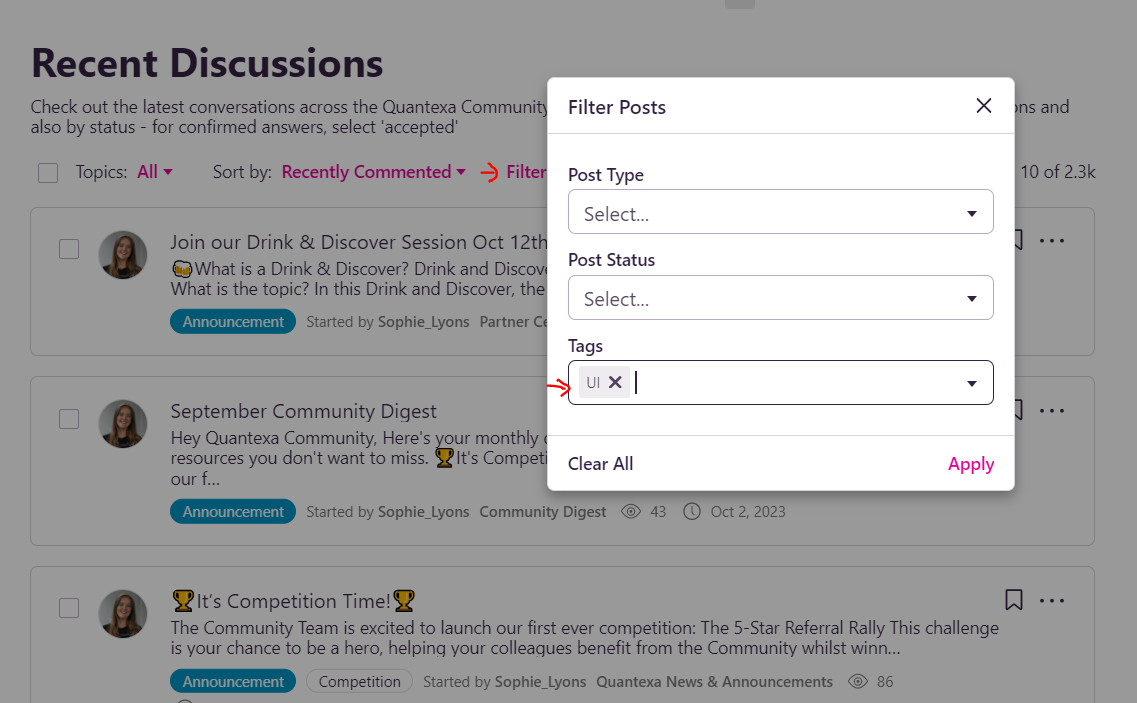This screenshot has height=703, width=1137.
Task: Bookmark the It's Competition Time post
Action: [x=1014, y=600]
